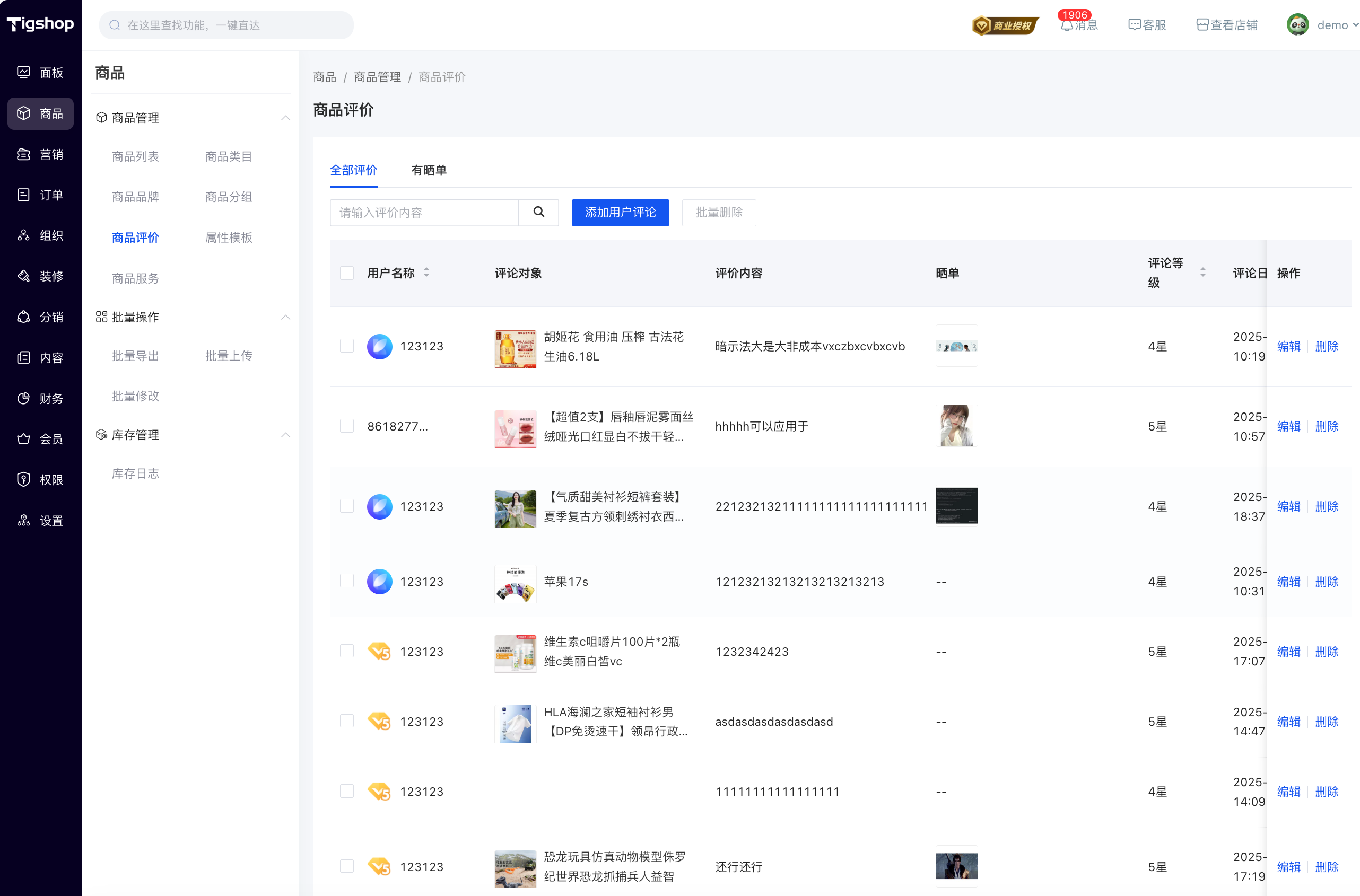Click the 商业授权 badge
Viewport: 1360px width, 896px height.
pyautogui.click(x=1005, y=25)
